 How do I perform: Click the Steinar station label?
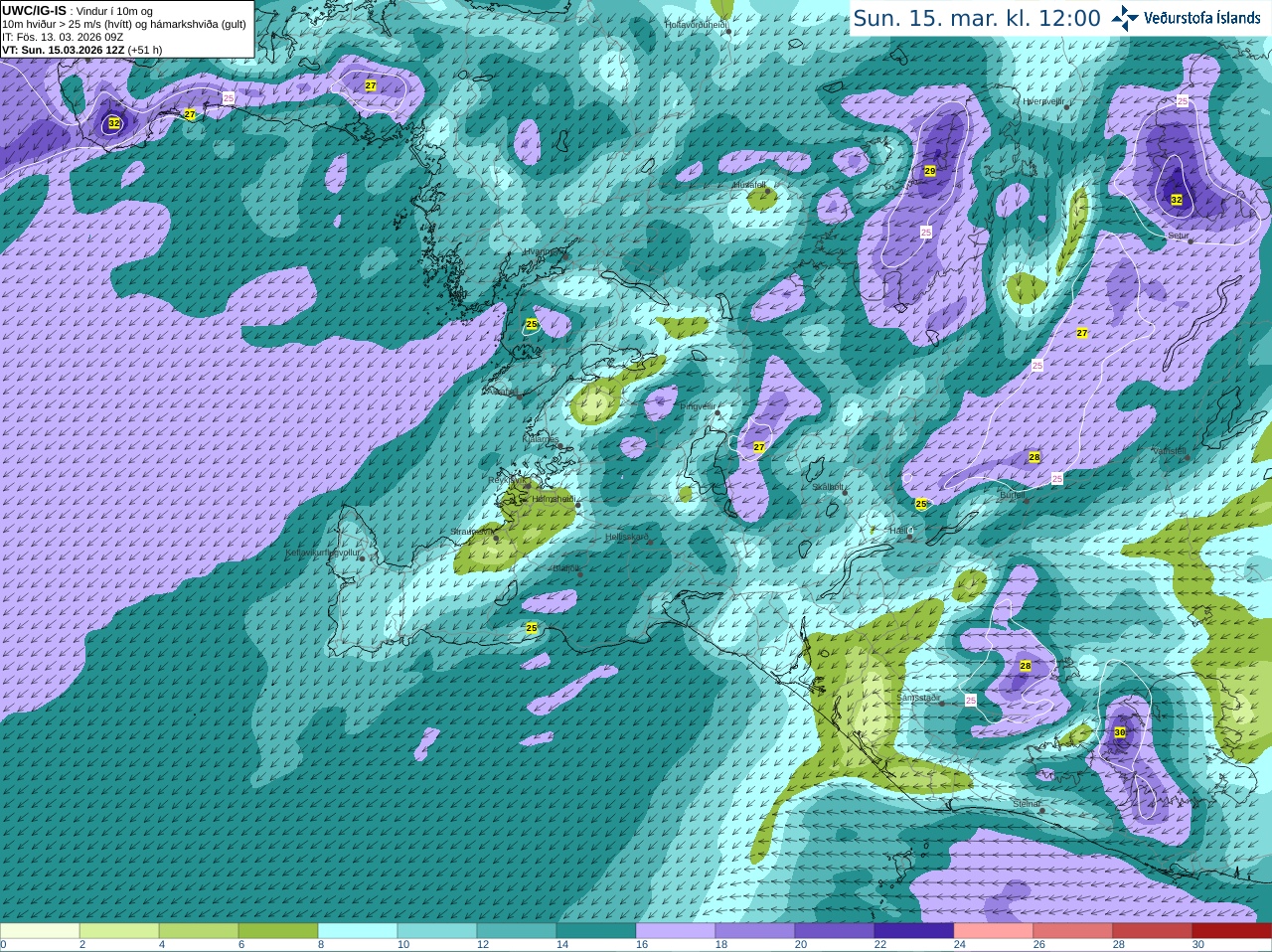pos(1027,804)
